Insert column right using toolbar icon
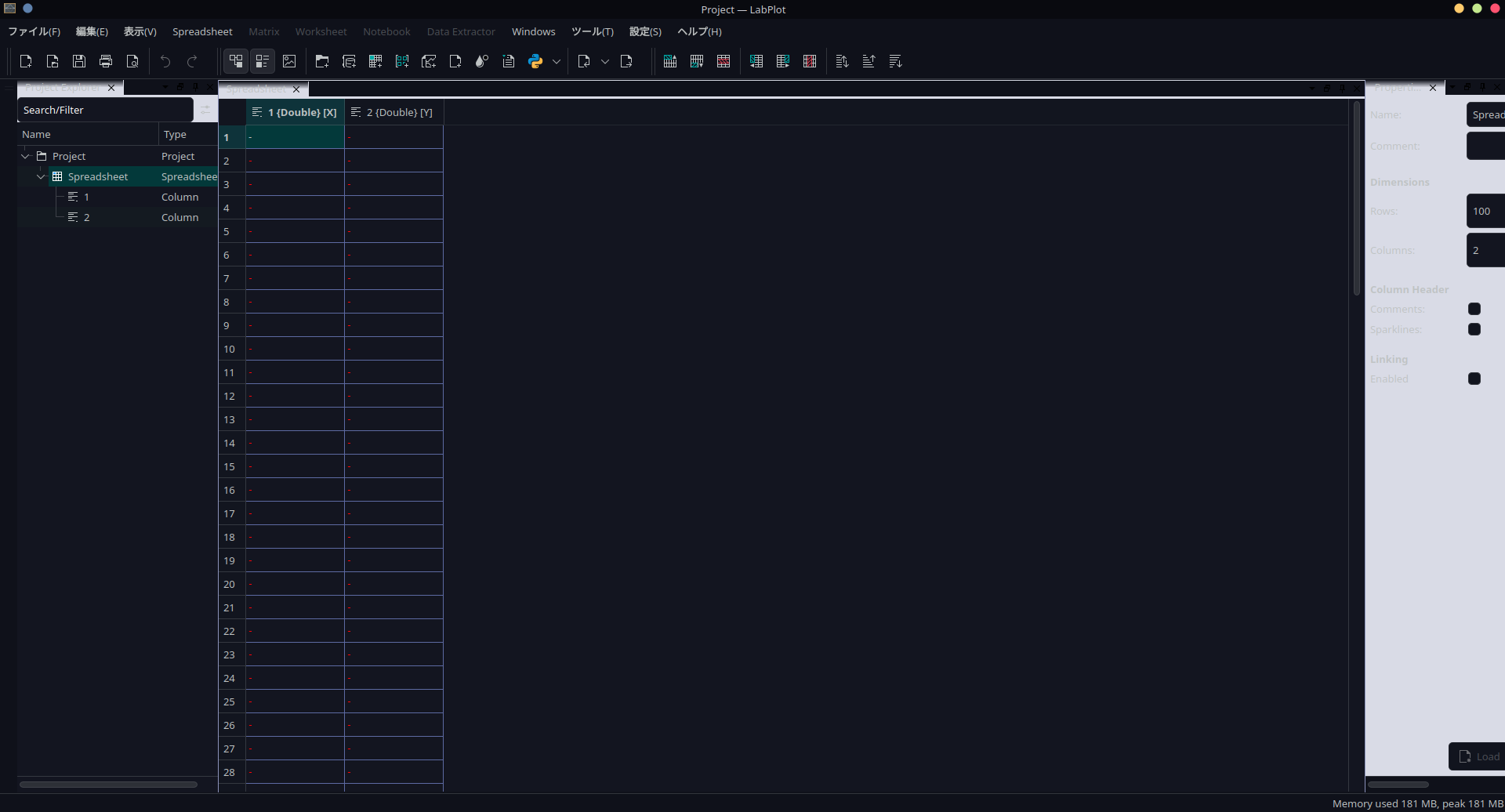1505x812 pixels. (x=783, y=61)
